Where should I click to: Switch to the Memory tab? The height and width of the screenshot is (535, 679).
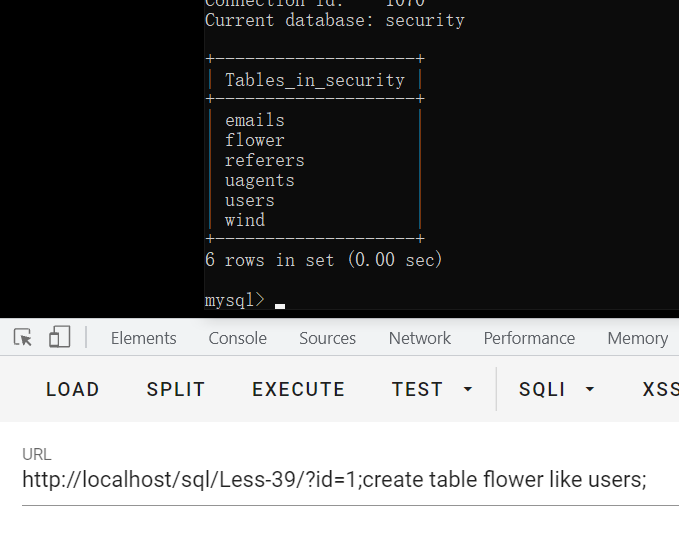[x=637, y=338]
